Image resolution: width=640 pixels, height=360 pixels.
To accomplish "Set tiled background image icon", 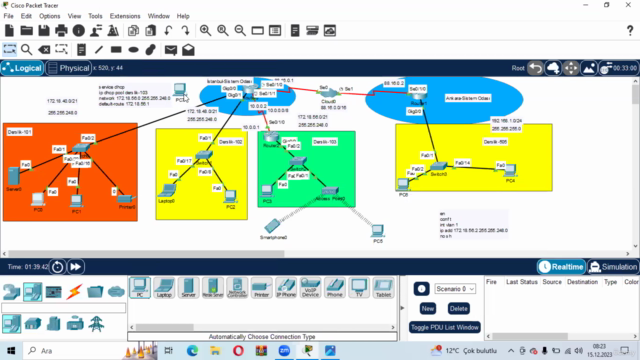I will [589, 68].
